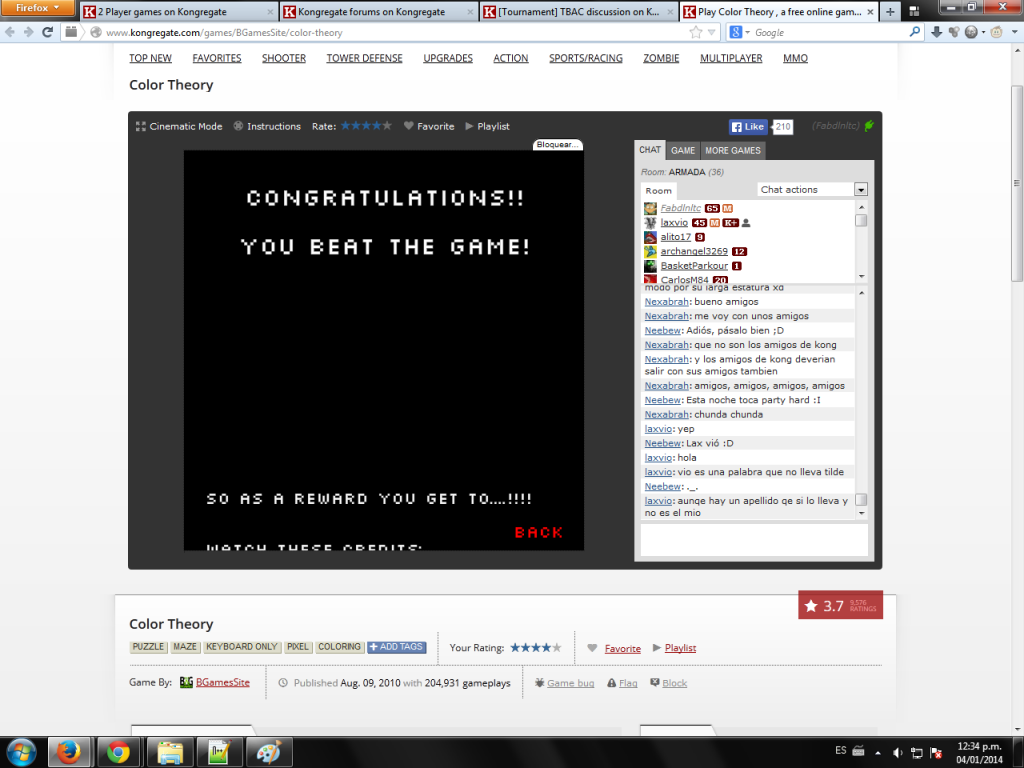Click red BACK button in game
1024x768 pixels.
pyautogui.click(x=539, y=533)
